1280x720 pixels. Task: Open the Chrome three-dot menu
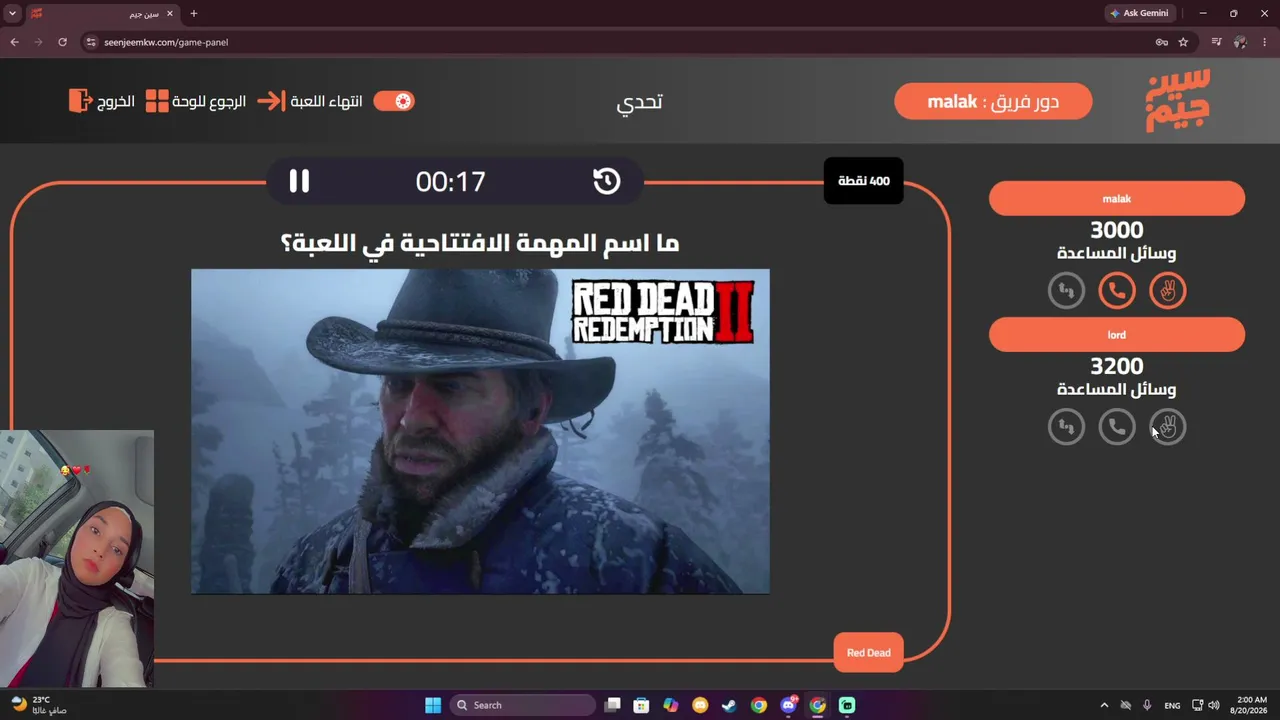[1265, 42]
